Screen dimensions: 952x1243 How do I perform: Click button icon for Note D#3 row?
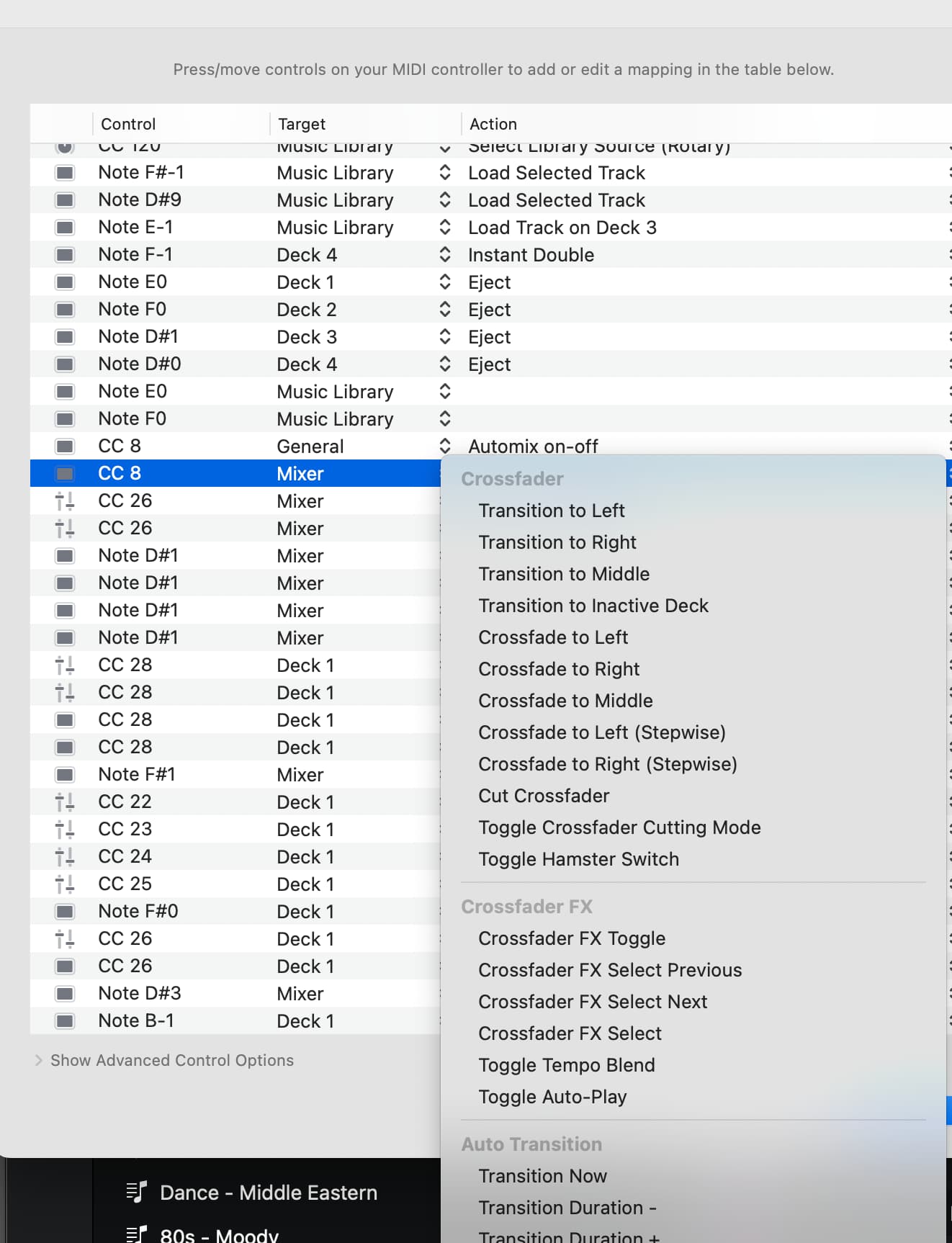[x=65, y=994]
